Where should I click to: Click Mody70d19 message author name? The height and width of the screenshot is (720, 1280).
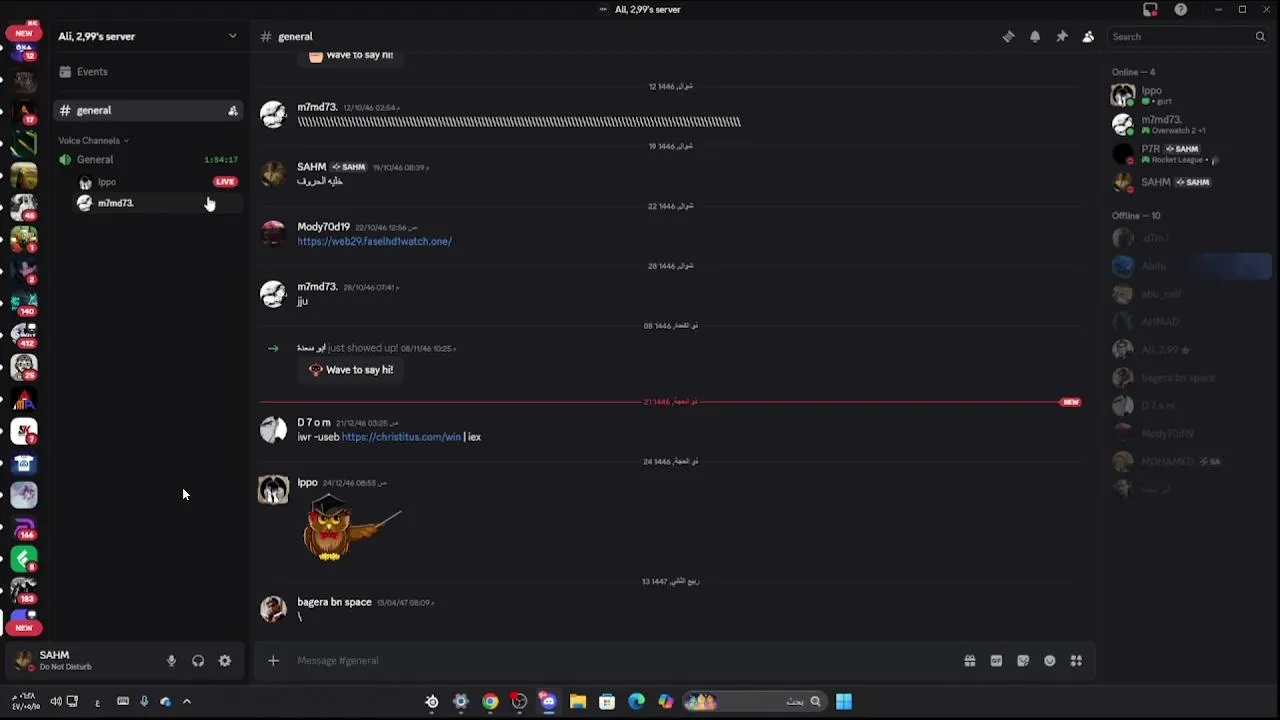(323, 227)
